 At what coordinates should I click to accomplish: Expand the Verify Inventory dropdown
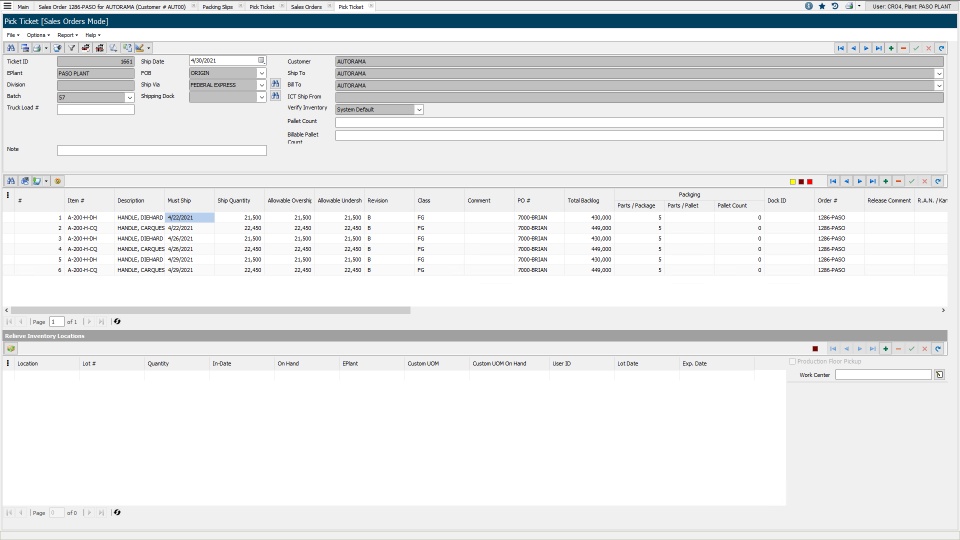[419, 110]
